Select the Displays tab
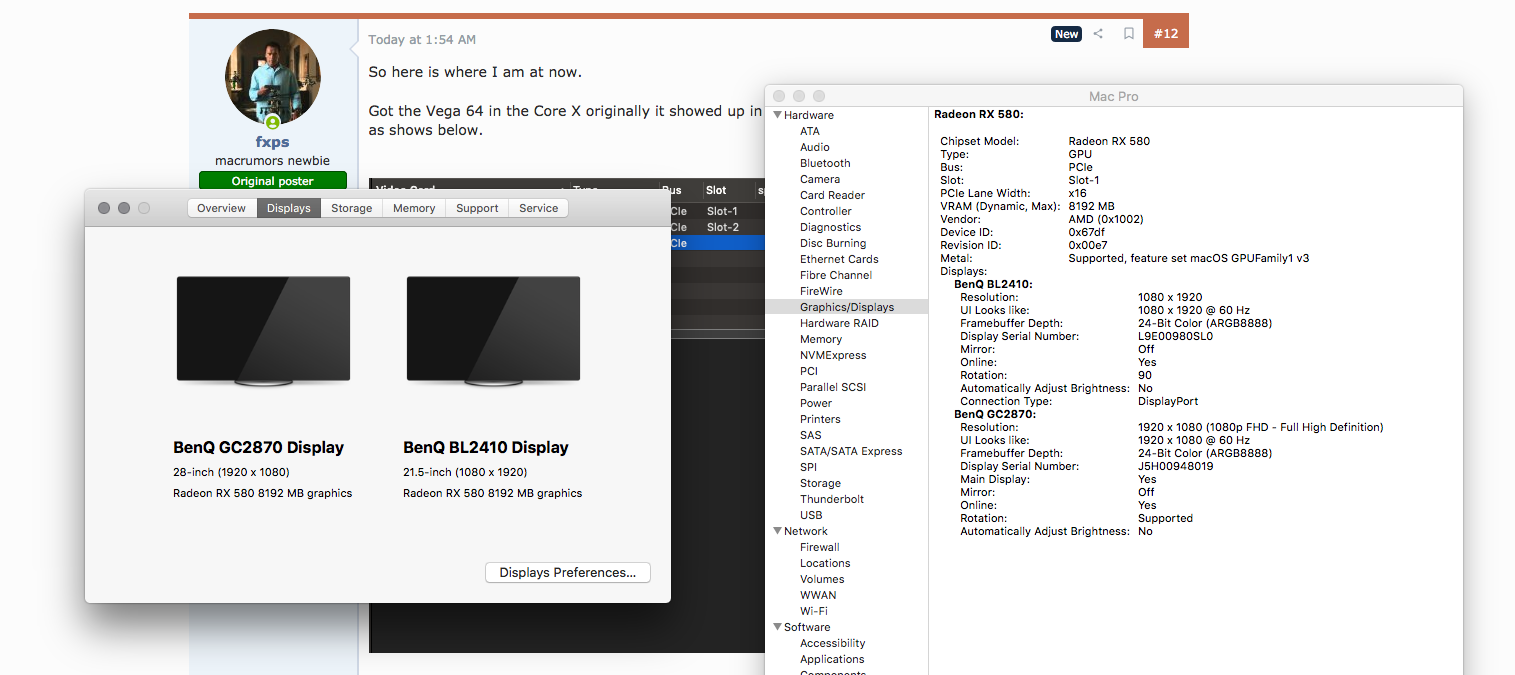 coord(288,208)
